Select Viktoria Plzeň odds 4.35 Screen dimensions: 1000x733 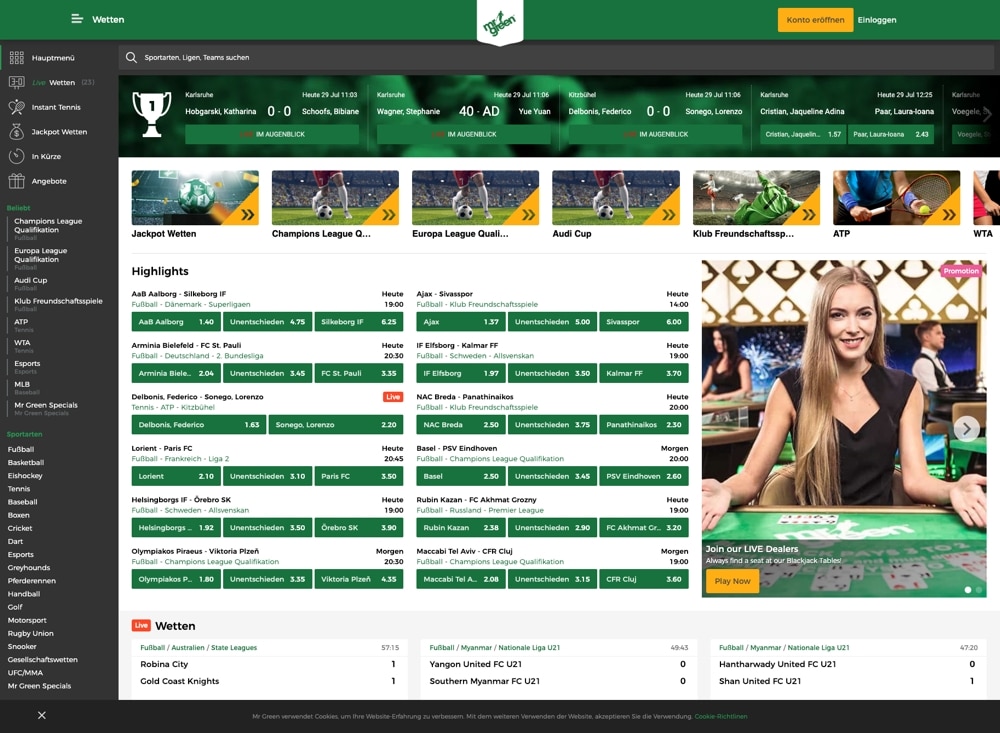point(358,579)
